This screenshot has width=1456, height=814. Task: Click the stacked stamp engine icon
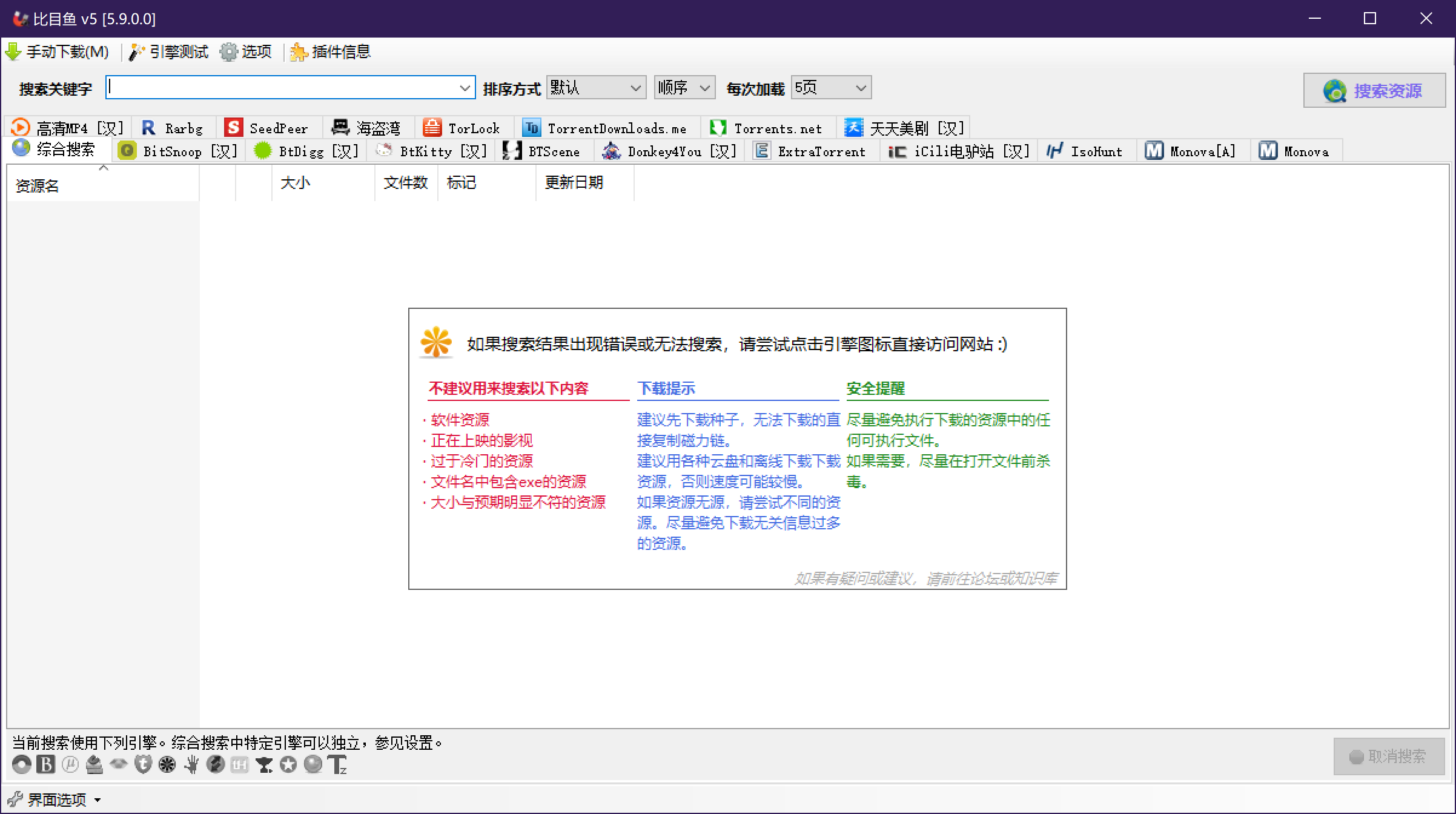point(94,764)
